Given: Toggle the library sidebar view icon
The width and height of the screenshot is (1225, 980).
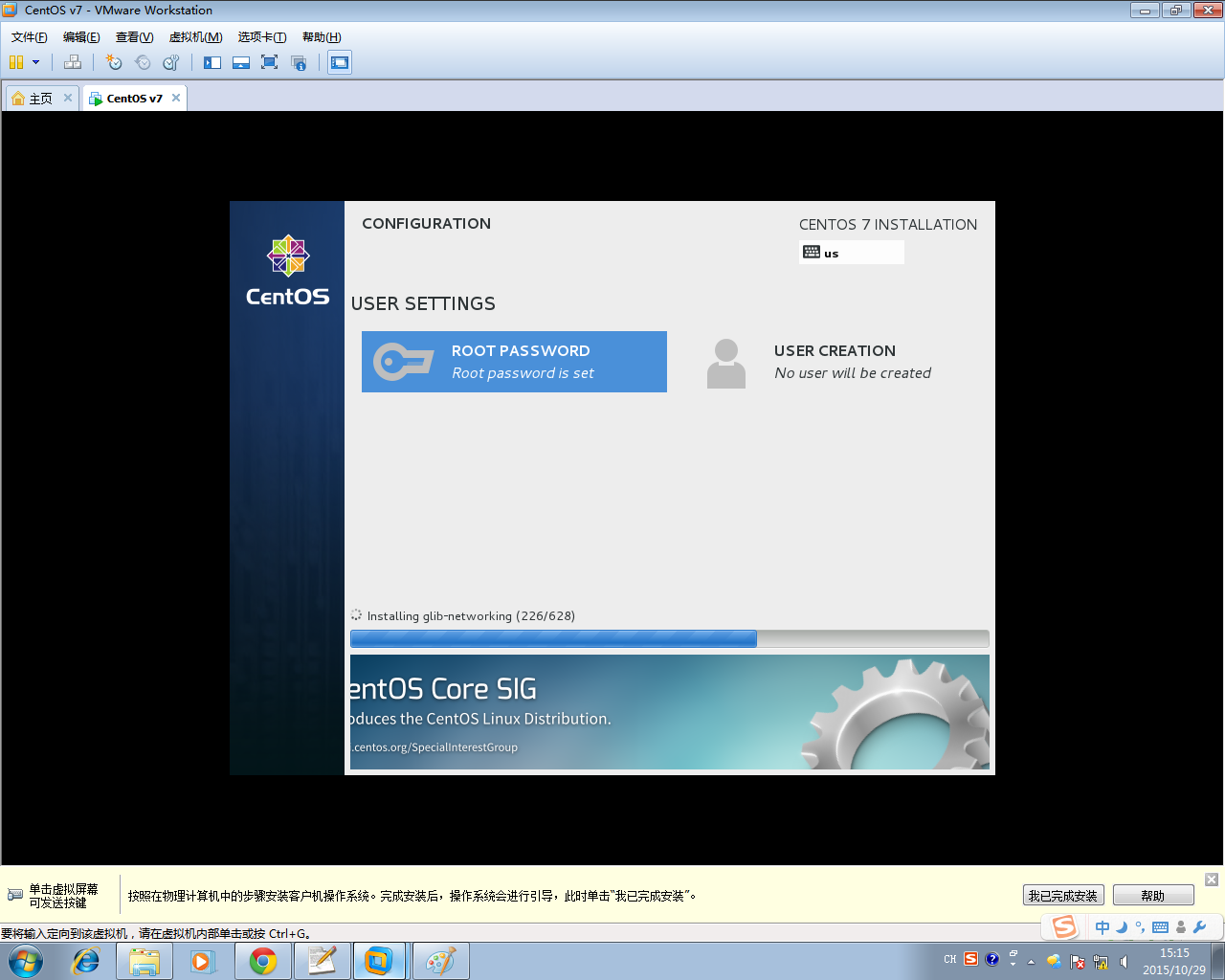Looking at the screenshot, I should [212, 62].
